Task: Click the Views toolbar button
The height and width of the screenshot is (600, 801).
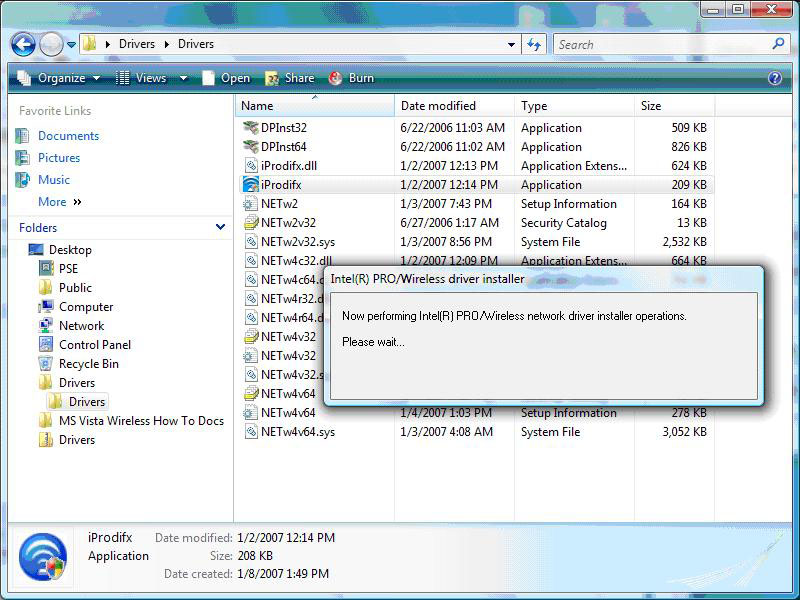Action: click(141, 78)
